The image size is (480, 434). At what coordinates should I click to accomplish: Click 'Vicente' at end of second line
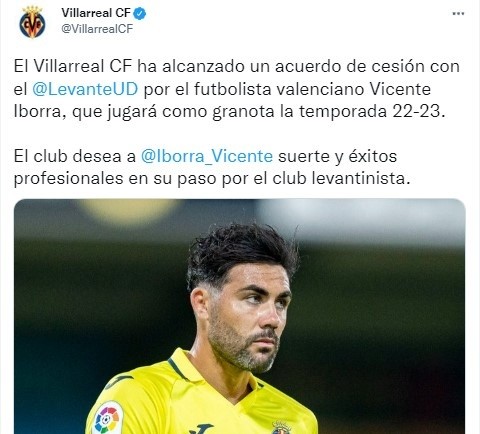coord(400,89)
